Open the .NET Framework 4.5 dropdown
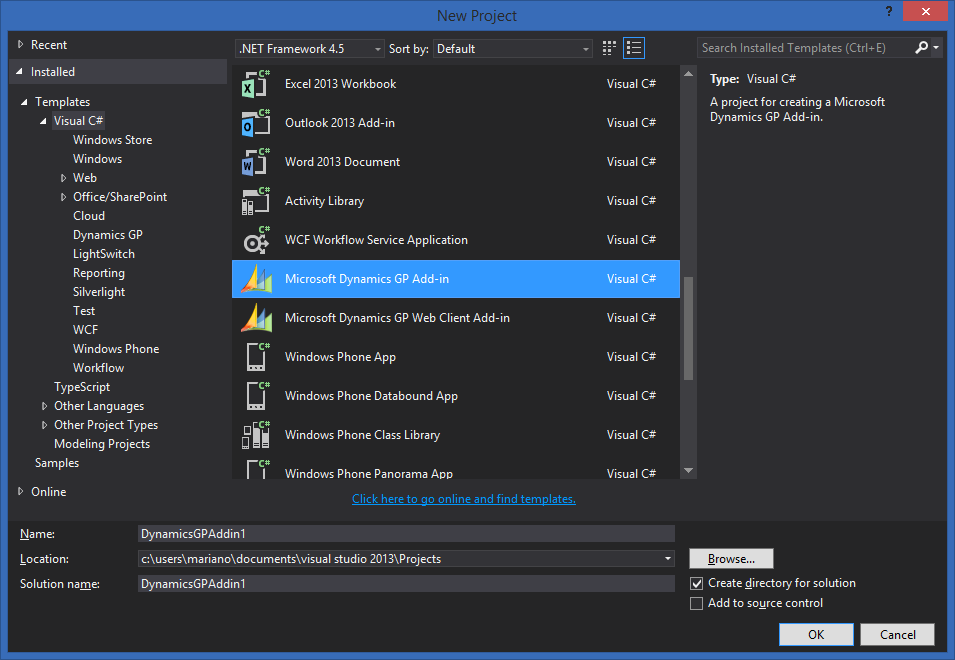This screenshot has width=955, height=660. [376, 47]
